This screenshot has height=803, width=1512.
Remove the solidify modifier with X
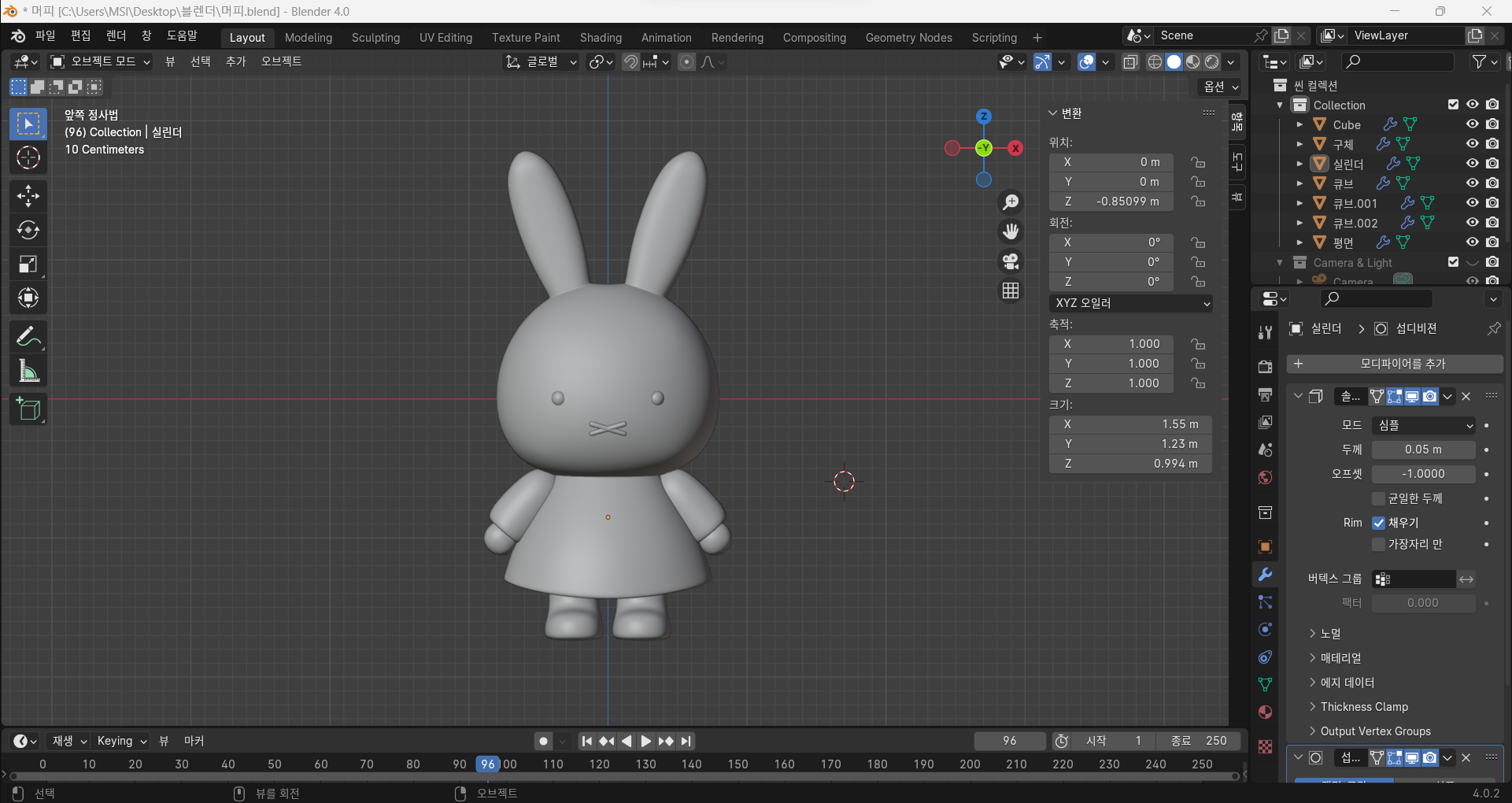(1466, 397)
